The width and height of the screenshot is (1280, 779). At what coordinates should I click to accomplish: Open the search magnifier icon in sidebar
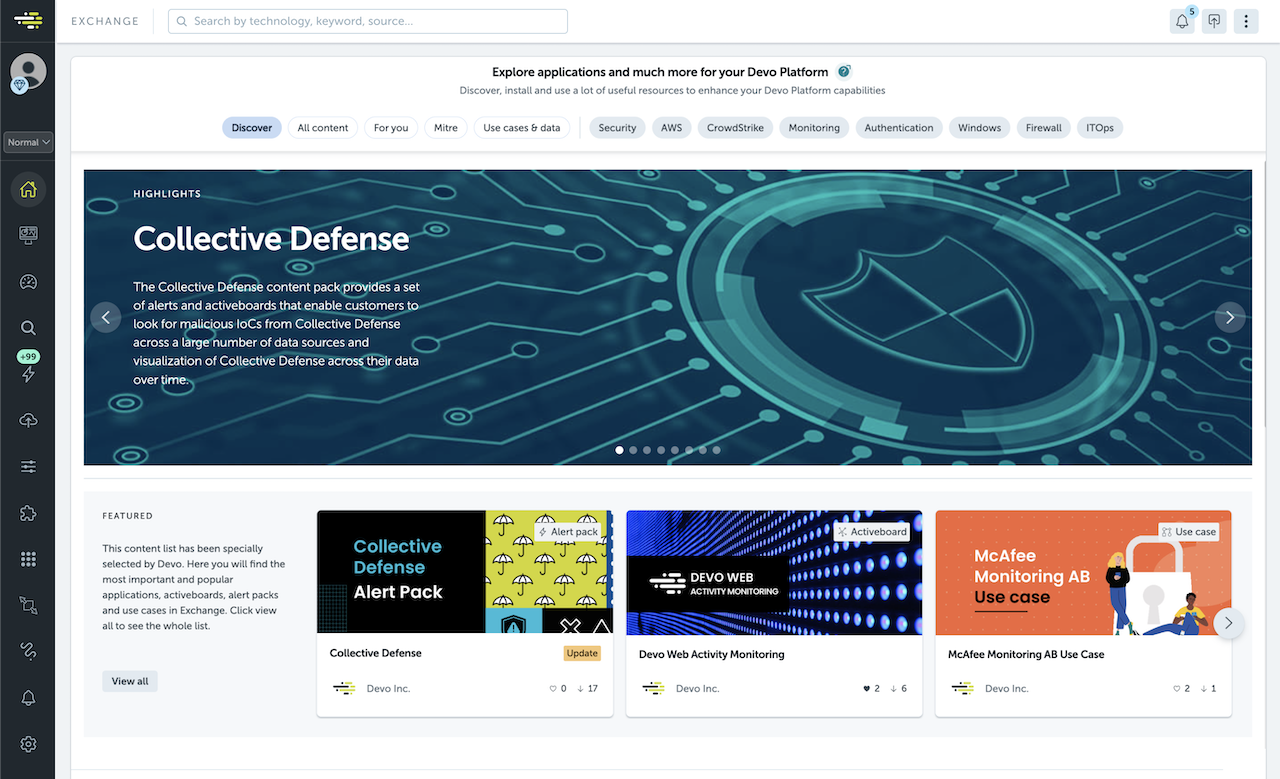tap(28, 328)
